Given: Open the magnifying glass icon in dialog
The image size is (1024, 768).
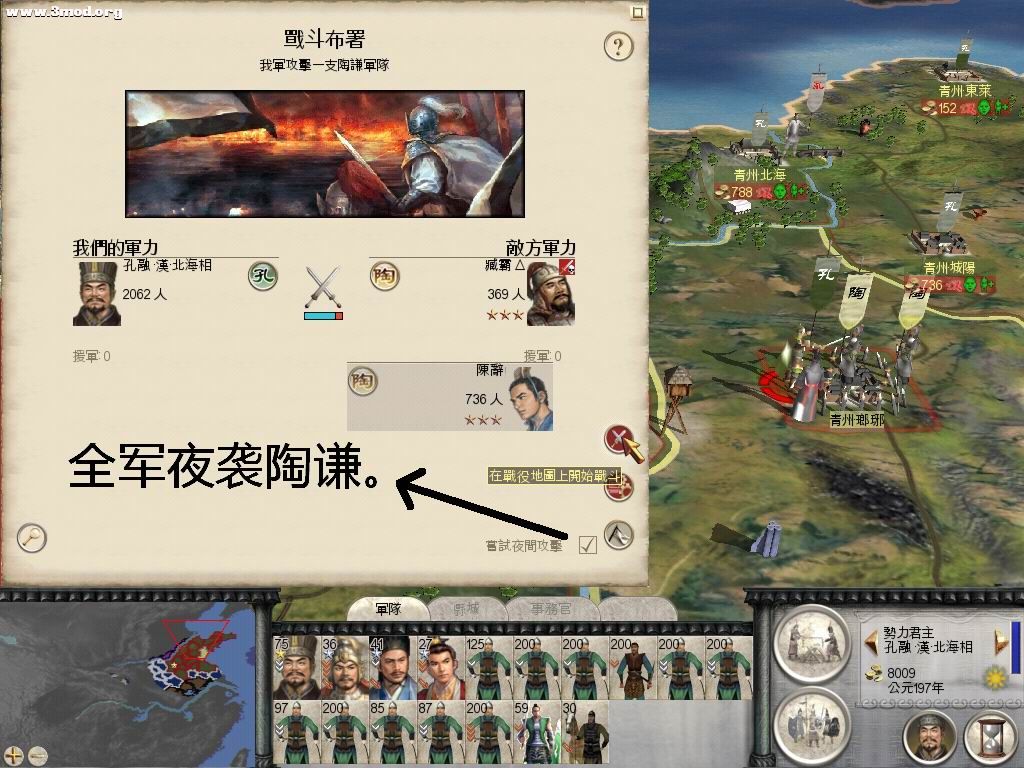Looking at the screenshot, I should click(x=31, y=538).
